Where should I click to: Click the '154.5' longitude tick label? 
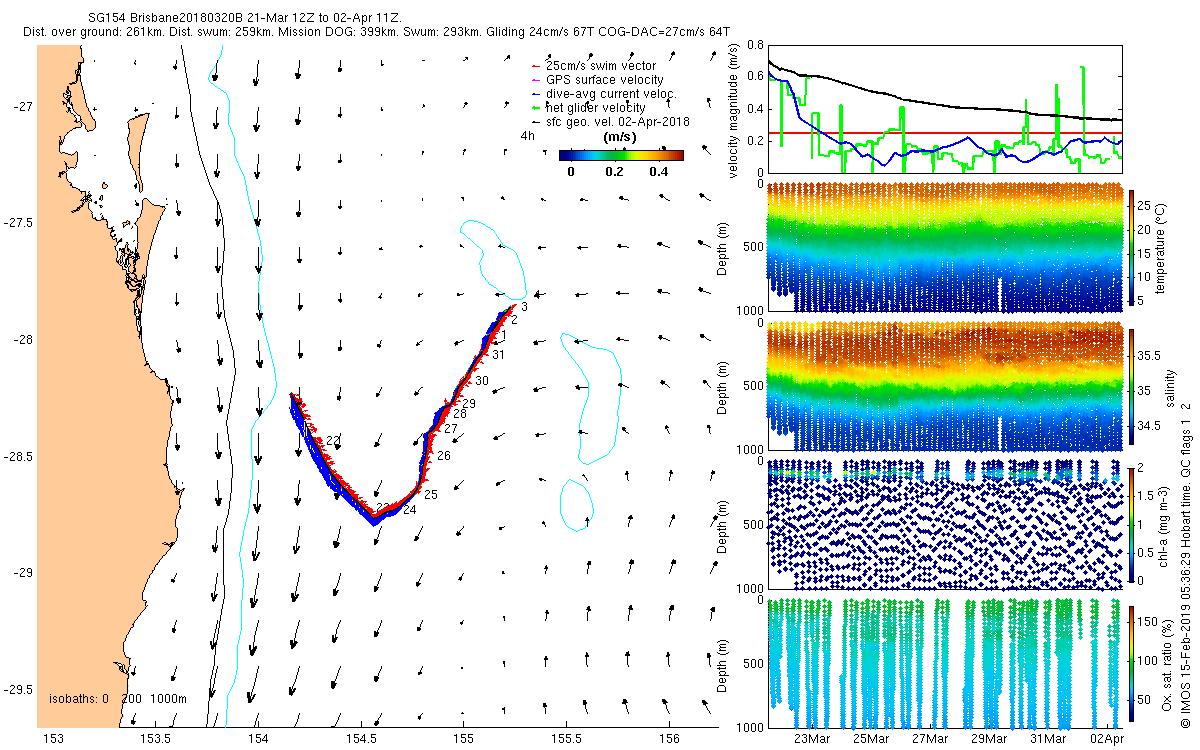tap(361, 738)
